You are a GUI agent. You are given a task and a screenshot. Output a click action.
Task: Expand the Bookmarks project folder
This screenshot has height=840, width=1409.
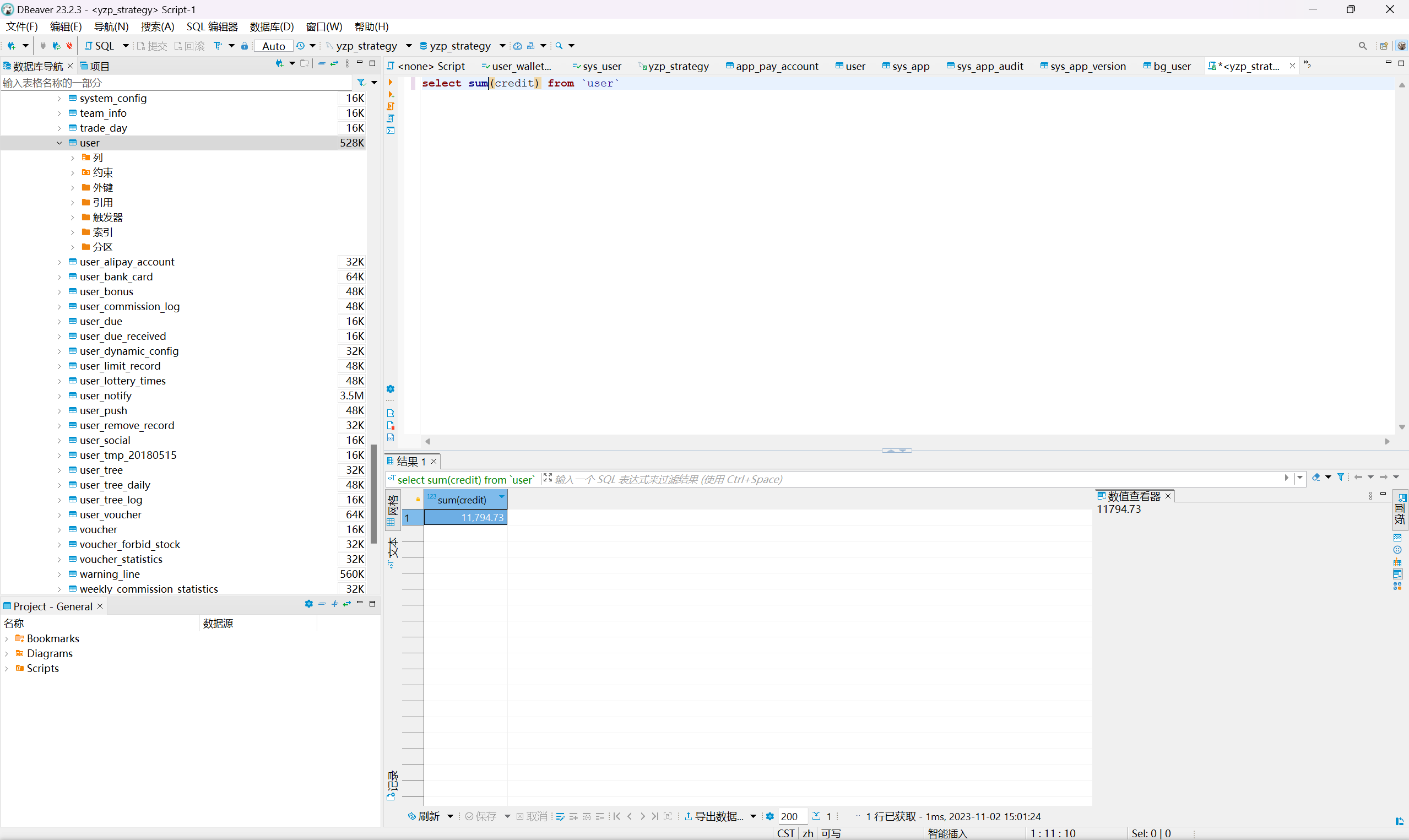7,638
